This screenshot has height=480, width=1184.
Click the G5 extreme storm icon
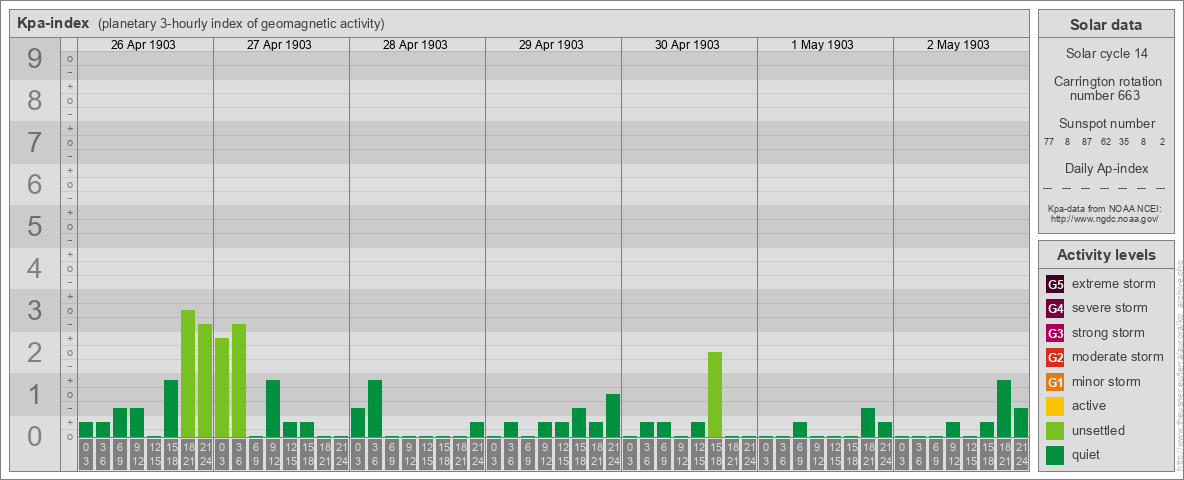coord(1055,284)
